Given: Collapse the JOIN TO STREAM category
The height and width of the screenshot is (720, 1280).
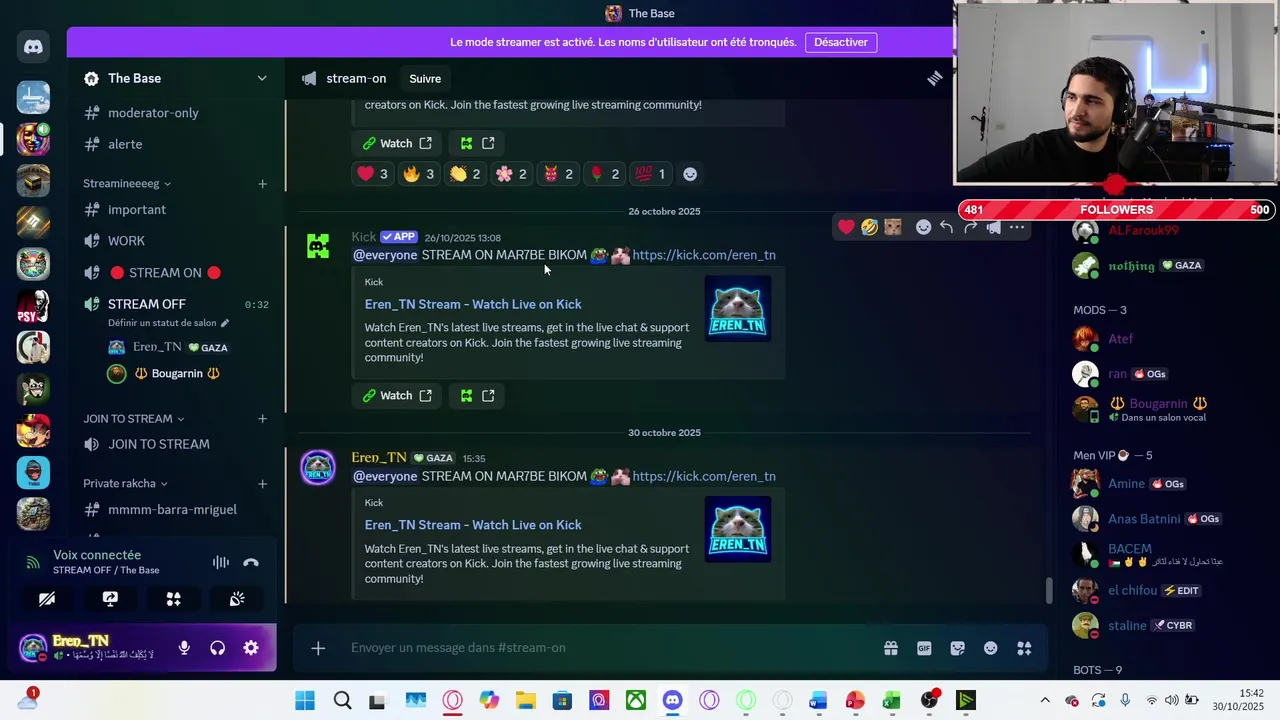Looking at the screenshot, I should (x=134, y=419).
